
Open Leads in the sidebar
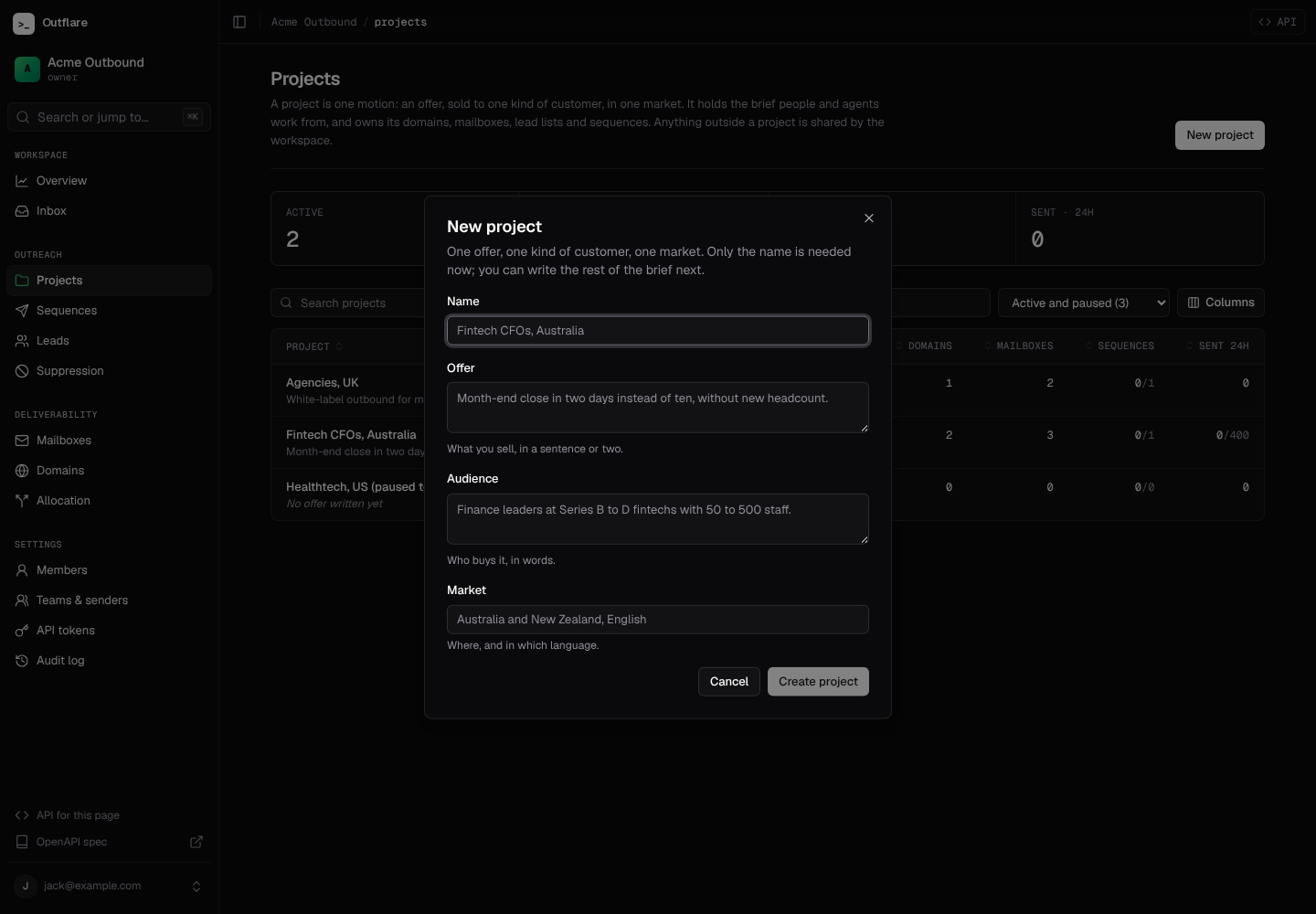click(x=110, y=341)
